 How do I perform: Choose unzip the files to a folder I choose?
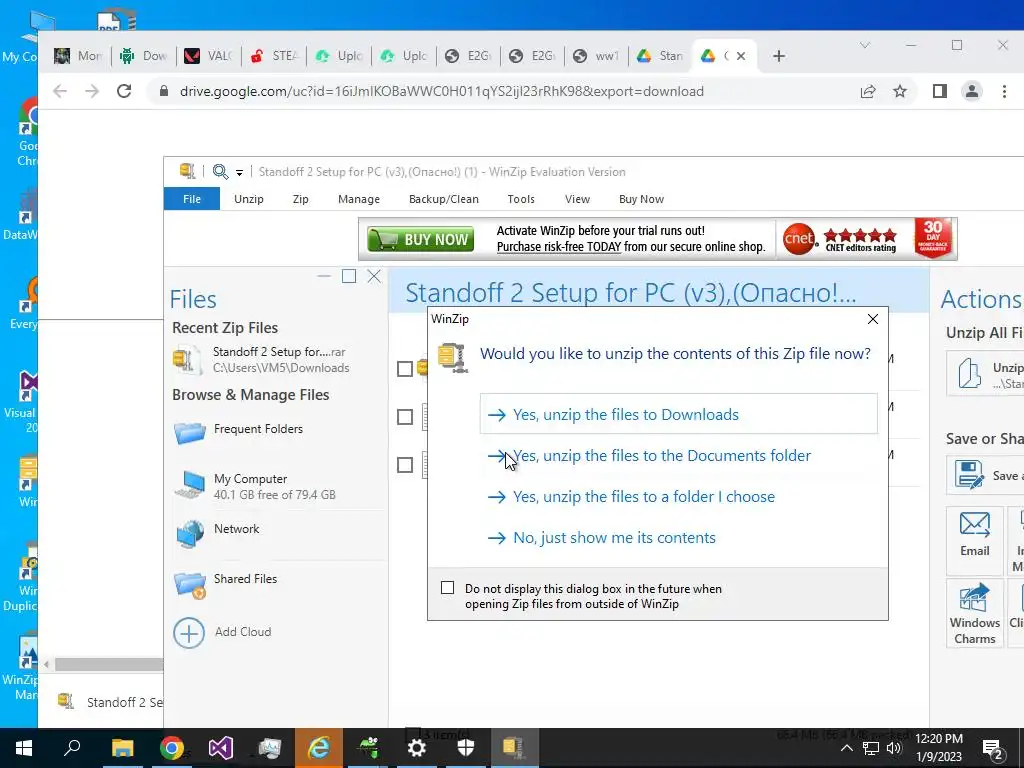pos(679,496)
